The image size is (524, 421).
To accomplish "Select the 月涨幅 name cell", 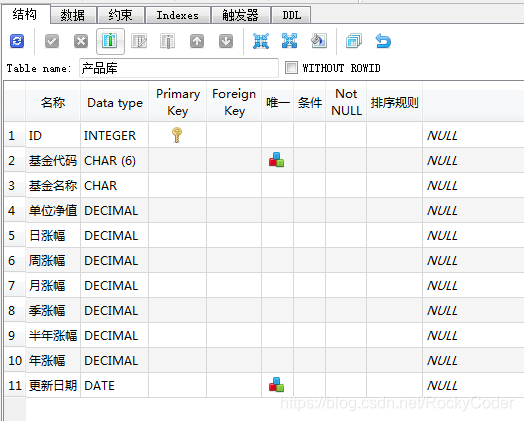I will coord(53,285).
